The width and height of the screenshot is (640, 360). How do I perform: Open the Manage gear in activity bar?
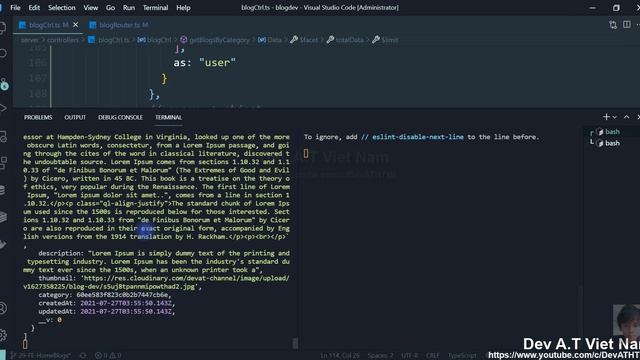click(x=3, y=335)
